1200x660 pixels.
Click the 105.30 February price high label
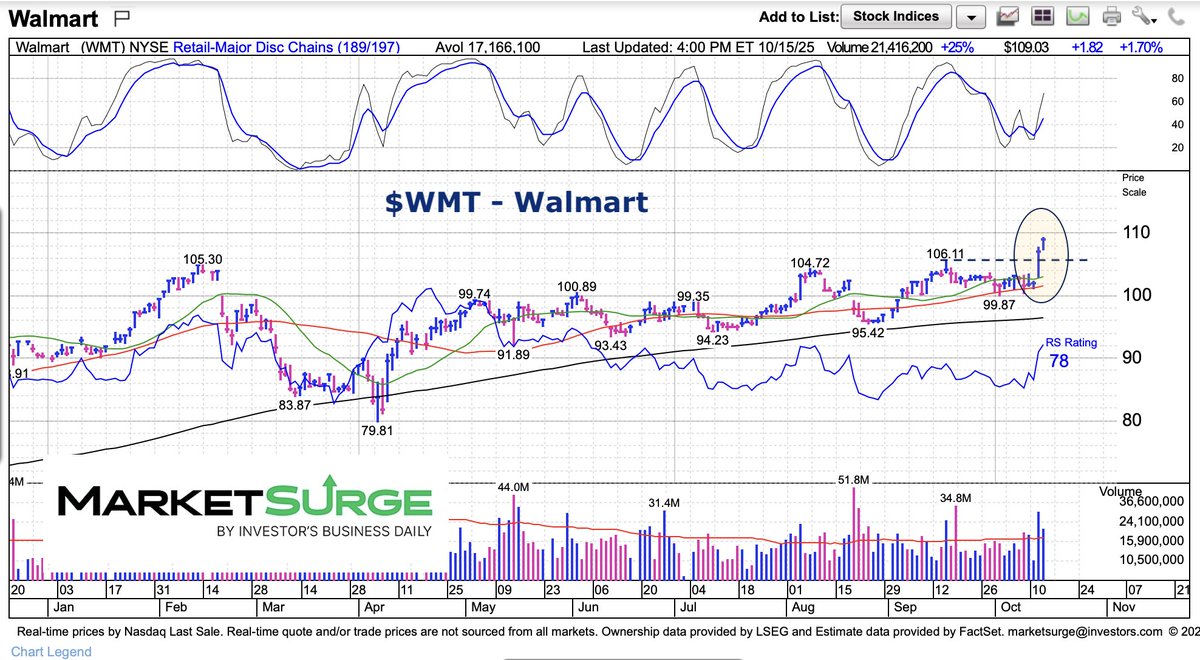pos(201,258)
